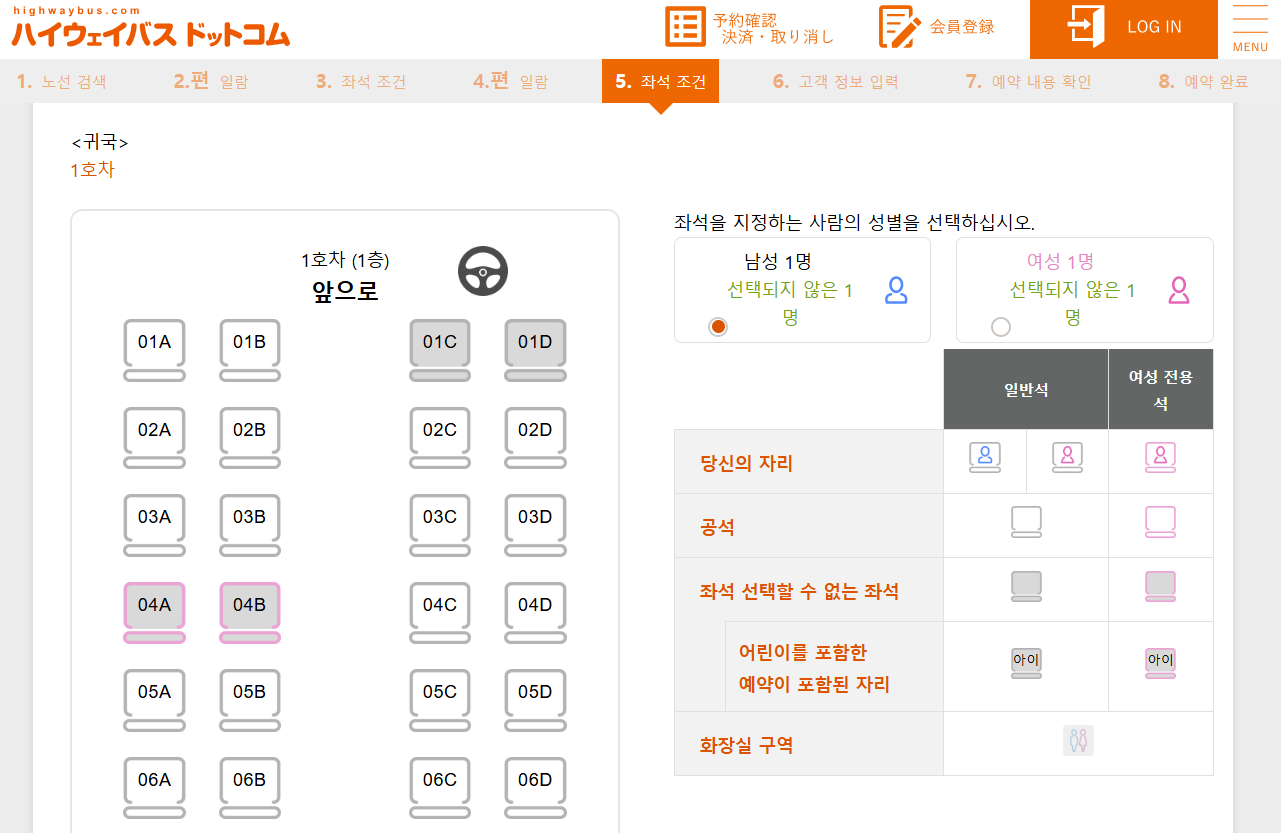Click the steering wheel icon
The image size is (1281, 833).
click(483, 271)
